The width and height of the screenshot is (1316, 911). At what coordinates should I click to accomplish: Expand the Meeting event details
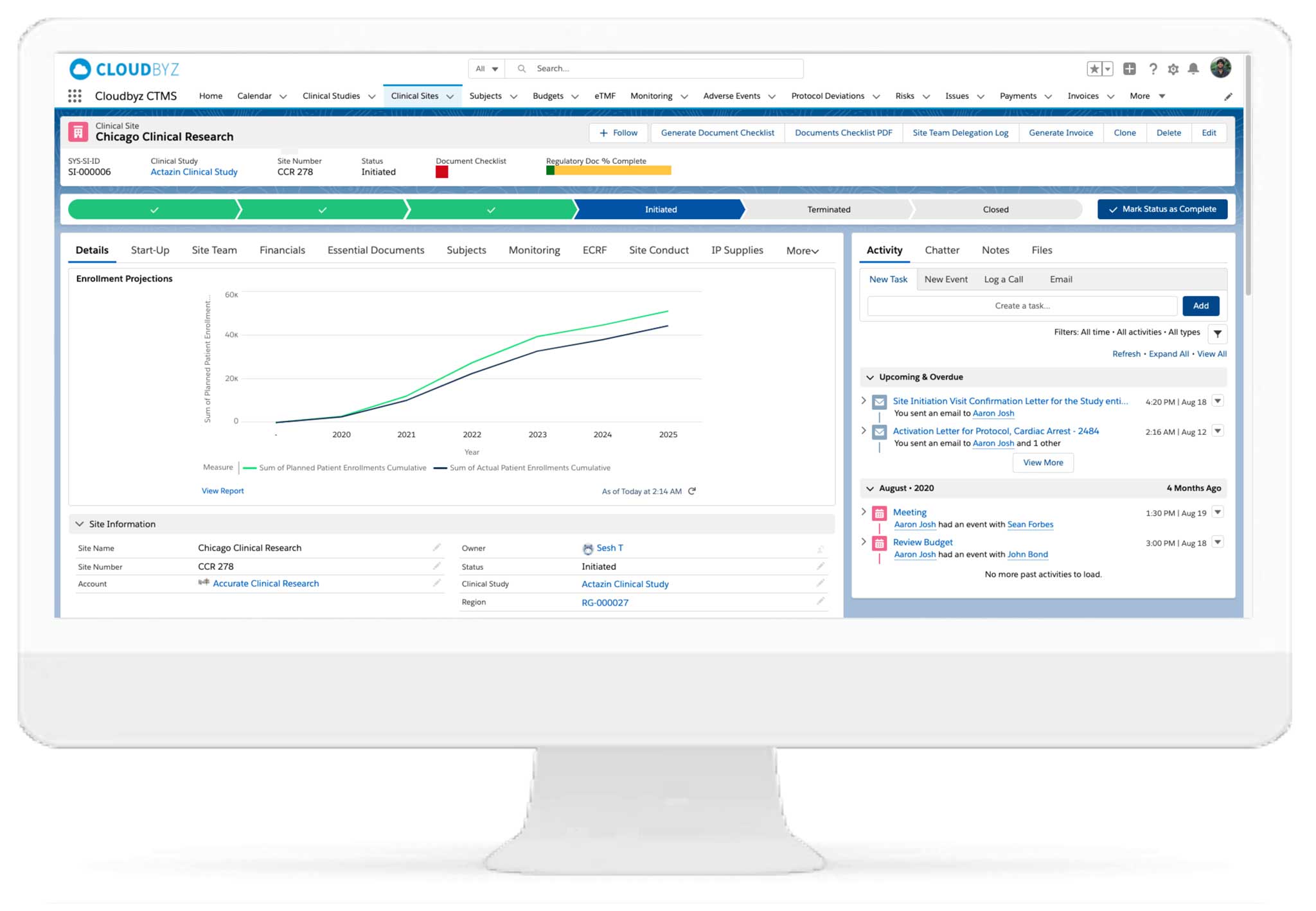[x=864, y=512]
